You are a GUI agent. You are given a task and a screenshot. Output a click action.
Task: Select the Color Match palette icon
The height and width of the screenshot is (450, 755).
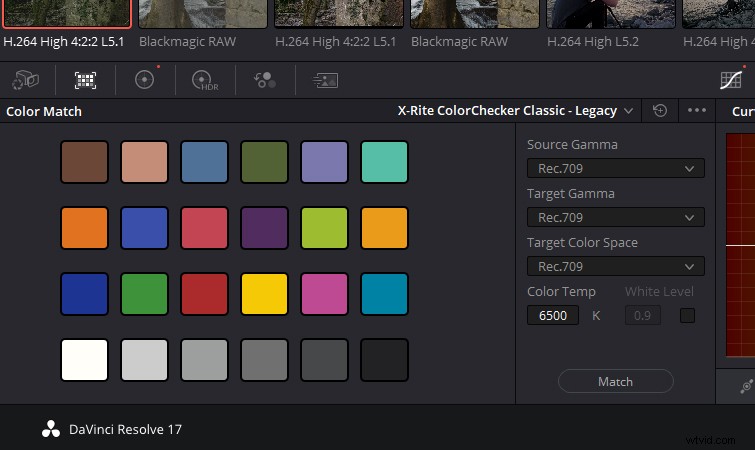[85, 80]
